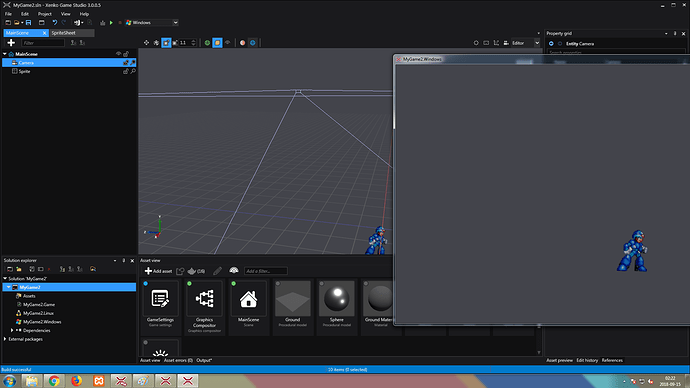
Task: Collapse the MyGame2 package node
Action: pos(8,287)
